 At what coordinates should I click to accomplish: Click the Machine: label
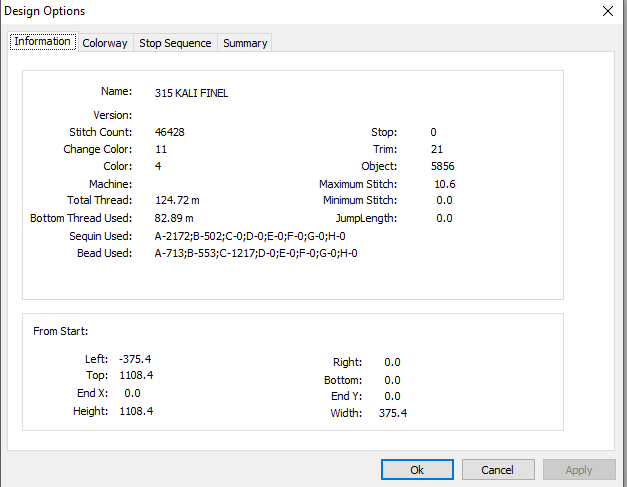click(x=110, y=184)
